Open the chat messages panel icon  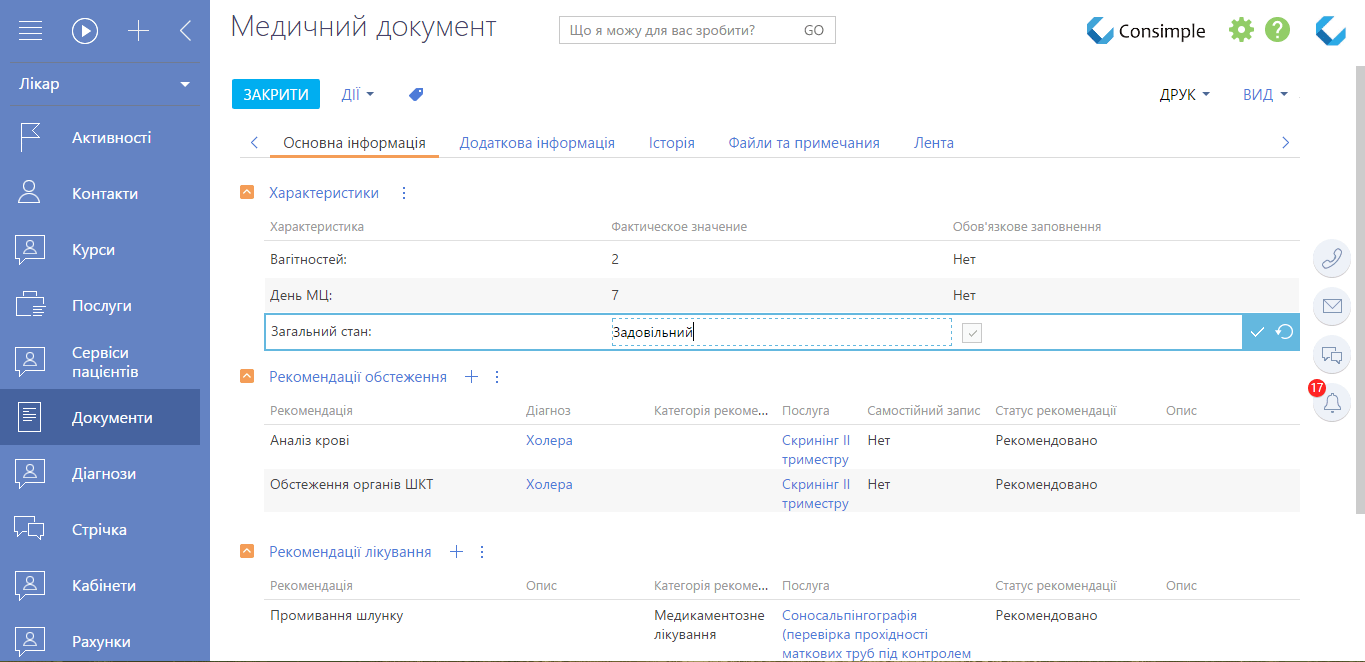pyautogui.click(x=1331, y=354)
